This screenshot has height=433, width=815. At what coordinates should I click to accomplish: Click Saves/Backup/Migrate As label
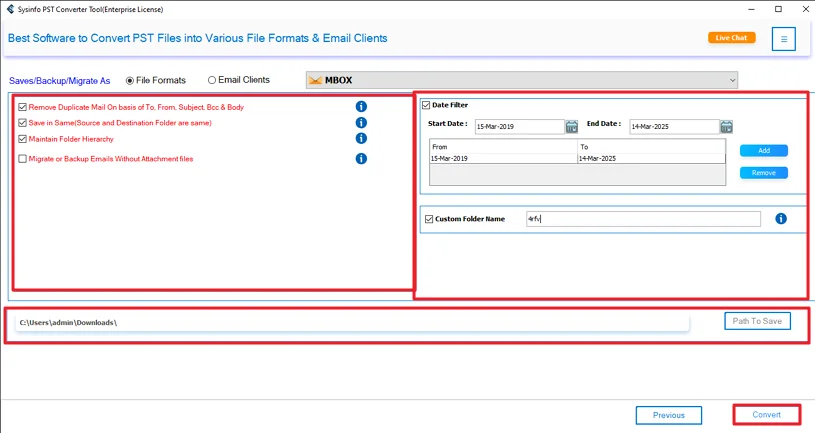click(x=60, y=81)
